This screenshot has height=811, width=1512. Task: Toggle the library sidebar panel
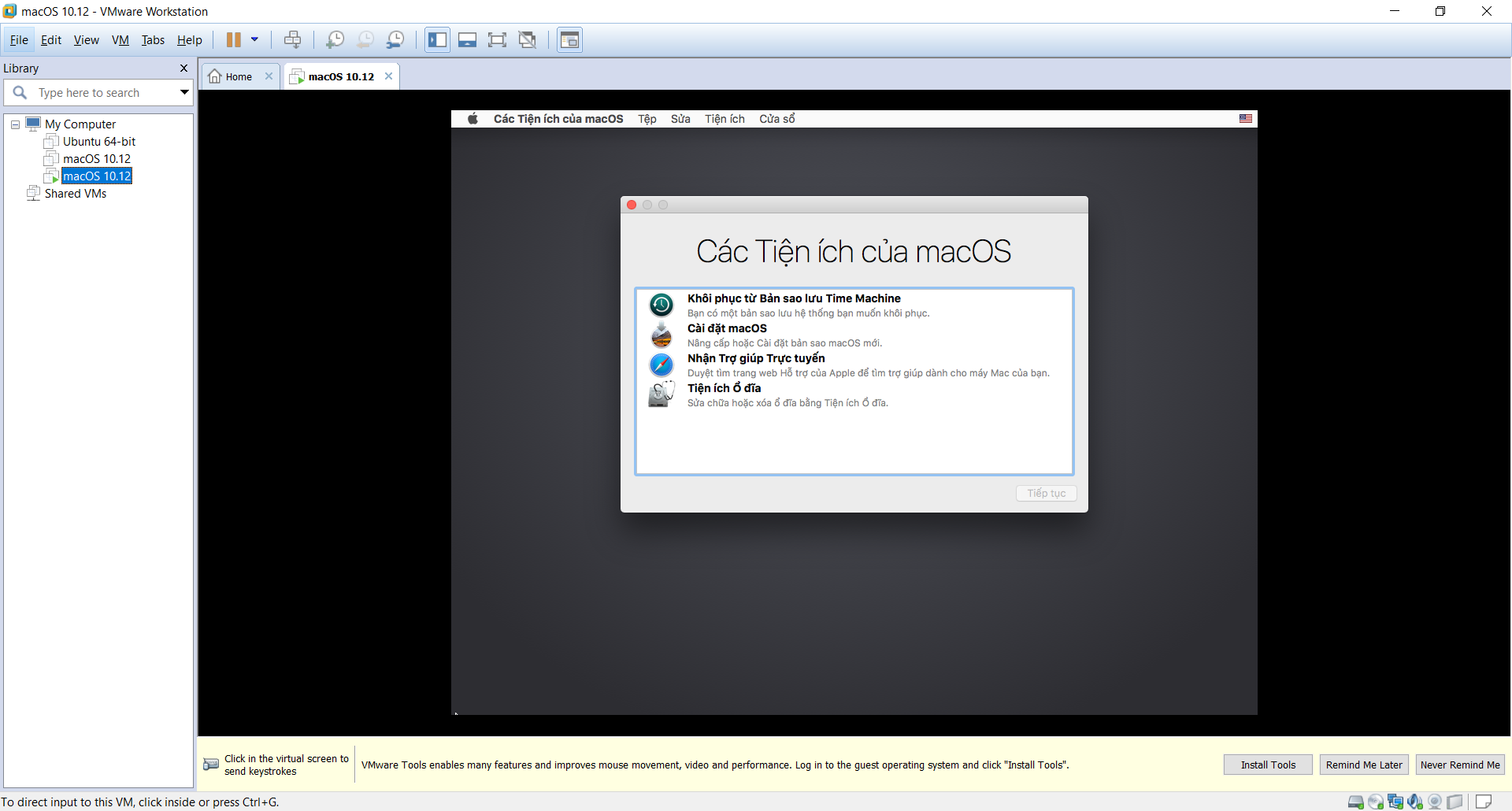(438, 40)
